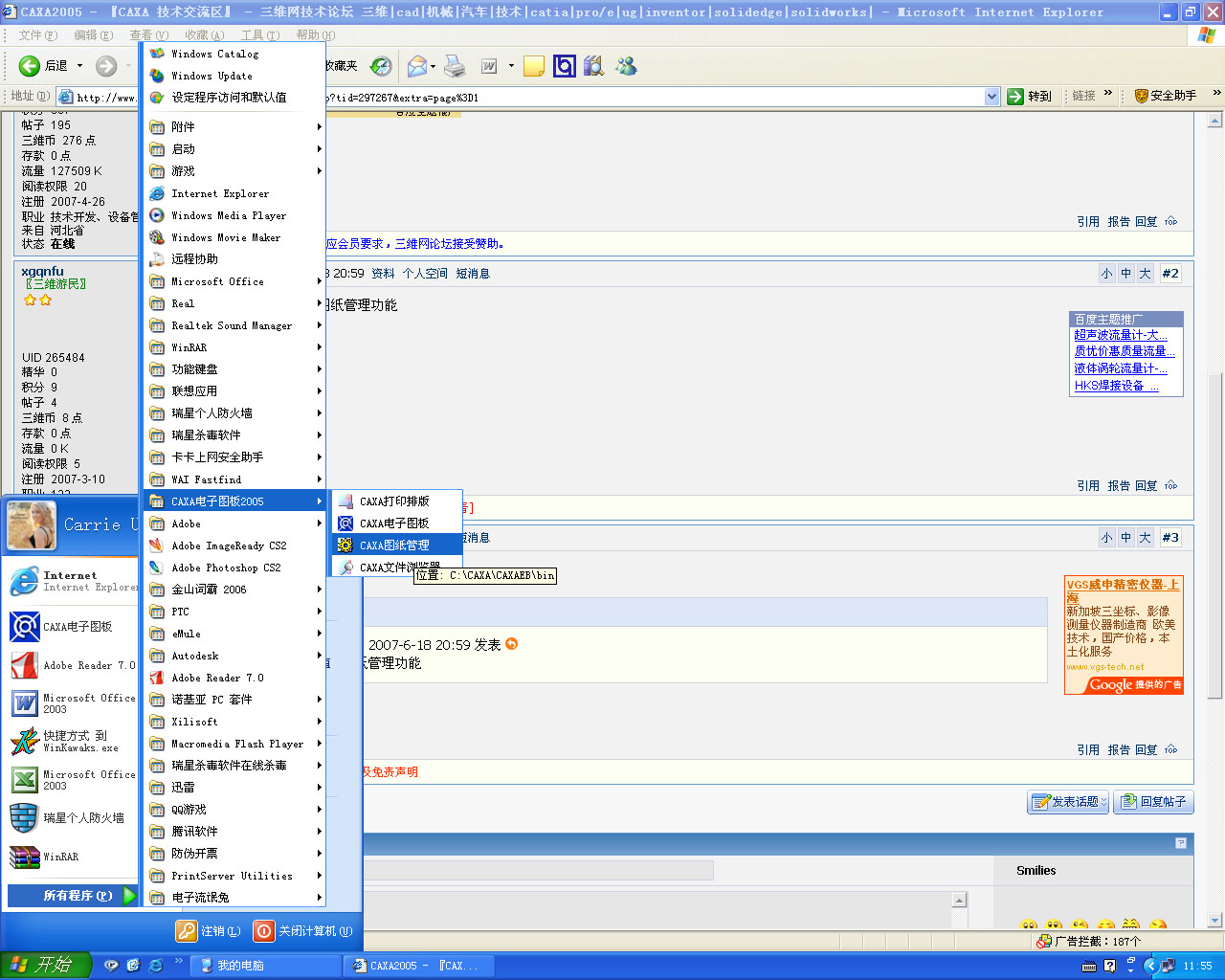Open the HKS焊接设备 ad link

[1116, 386]
